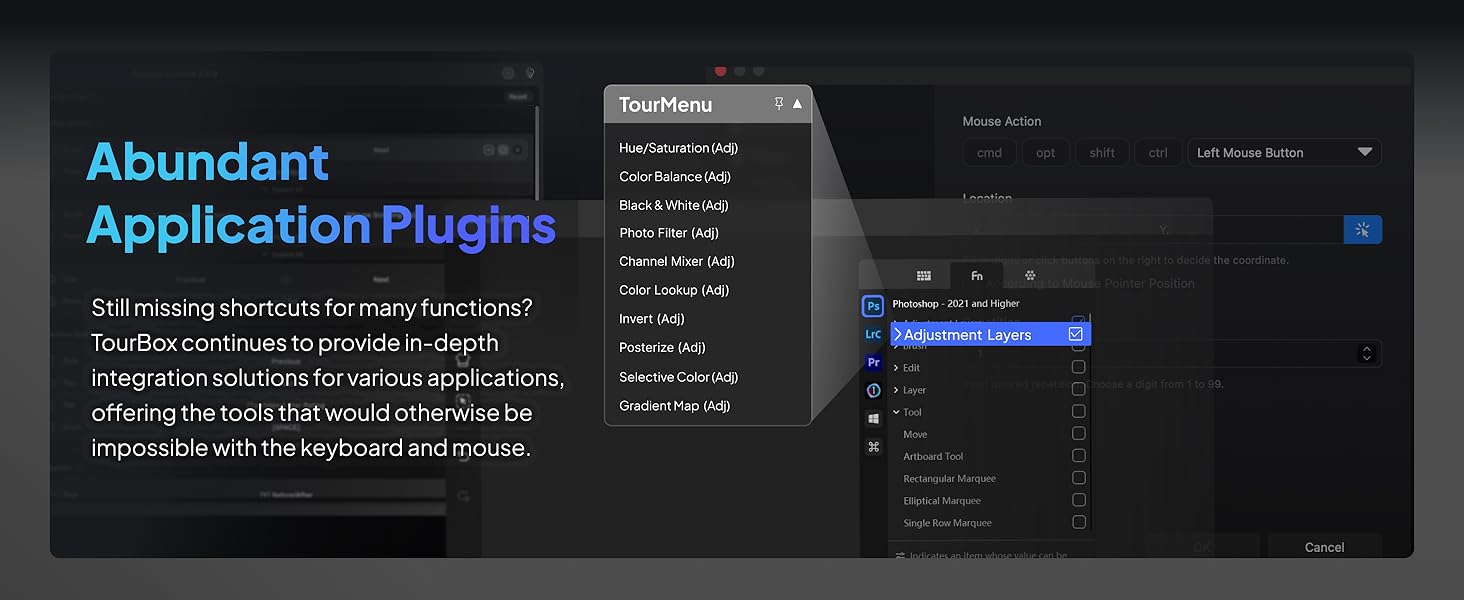This screenshot has width=1464, height=600.
Task: Expand the Adjustment Layers chevron
Action: click(x=898, y=335)
